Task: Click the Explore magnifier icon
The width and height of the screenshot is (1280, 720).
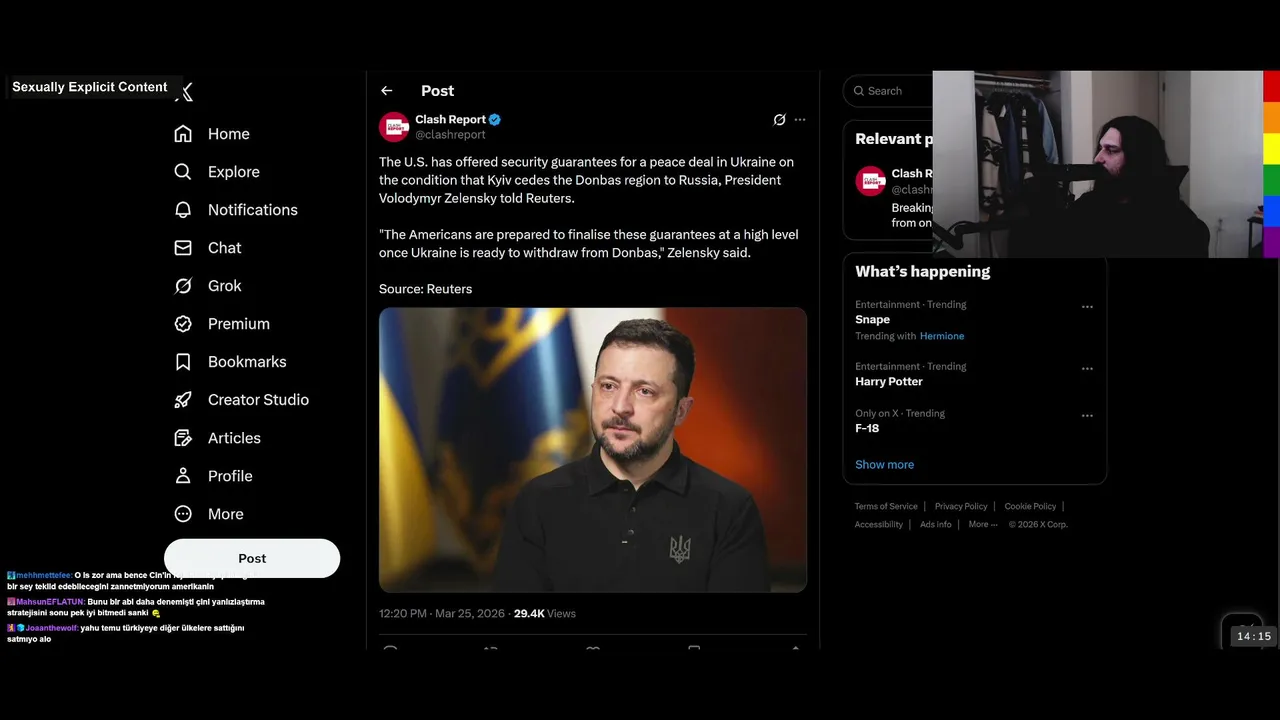Action: point(183,172)
